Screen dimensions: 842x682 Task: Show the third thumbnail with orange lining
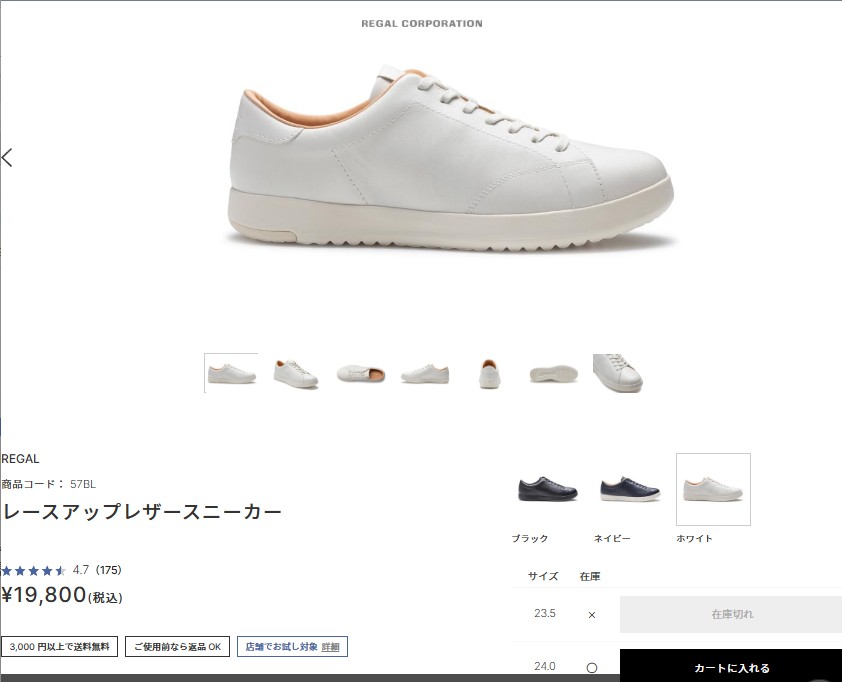pos(360,373)
